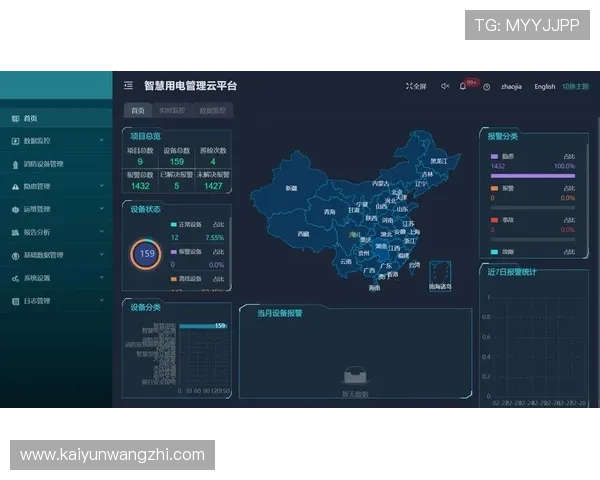
Task: Click the 南海诸岛 inset map
Action: [440, 276]
